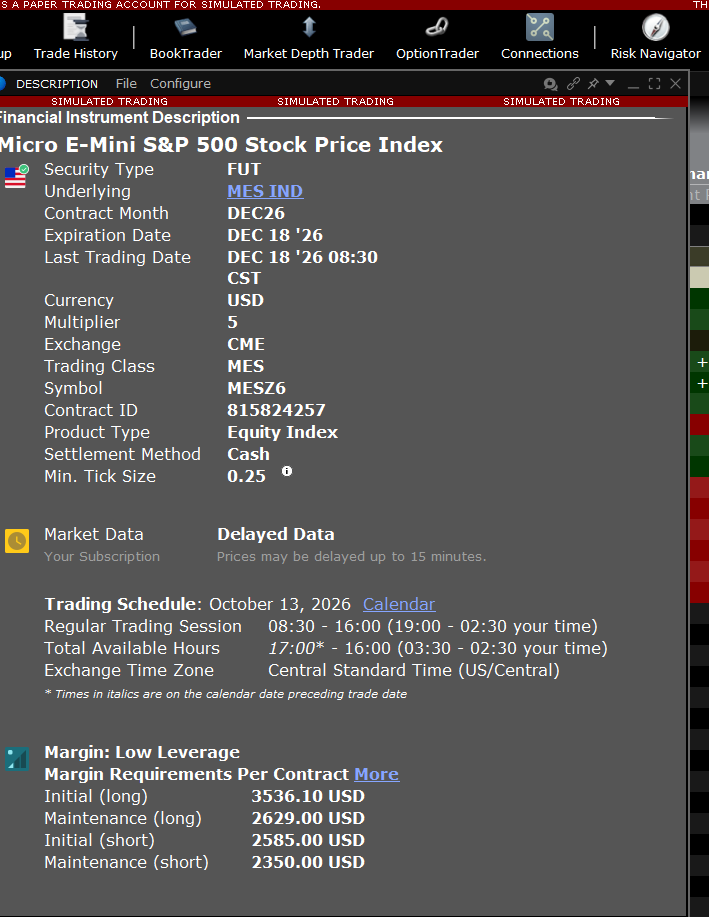
Task: Click the Margin chart icon
Action: coord(17,759)
